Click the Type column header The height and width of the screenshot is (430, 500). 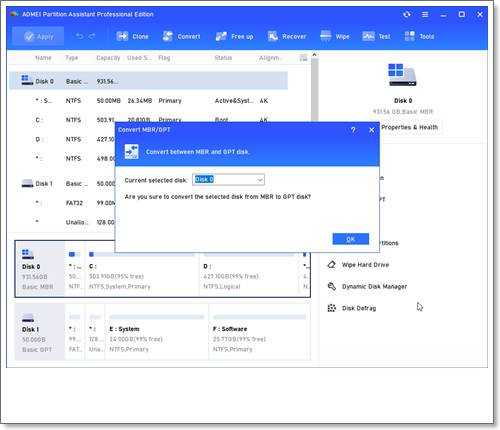(72, 58)
